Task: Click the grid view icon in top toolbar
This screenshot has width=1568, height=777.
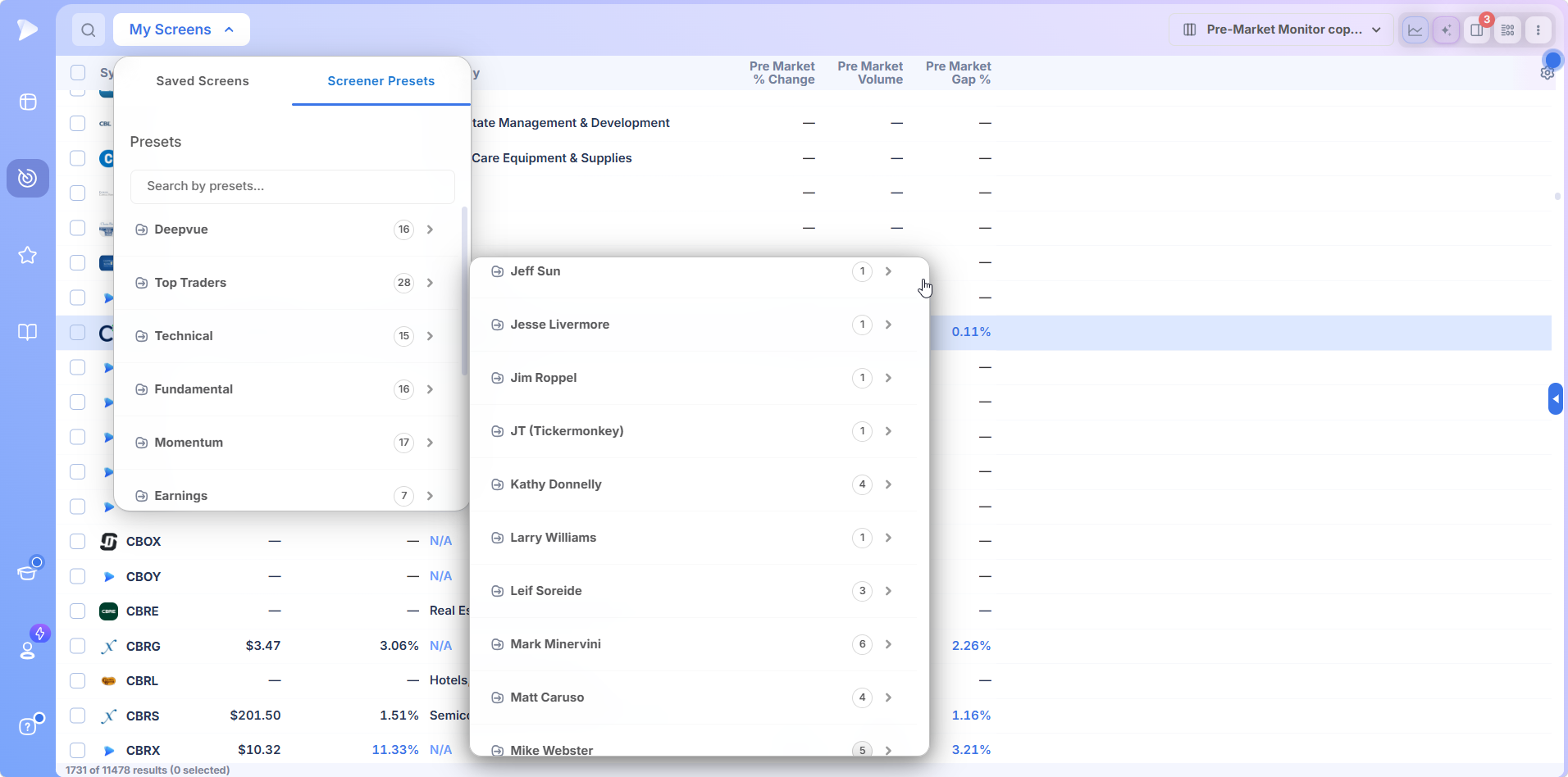Action: point(1508,30)
